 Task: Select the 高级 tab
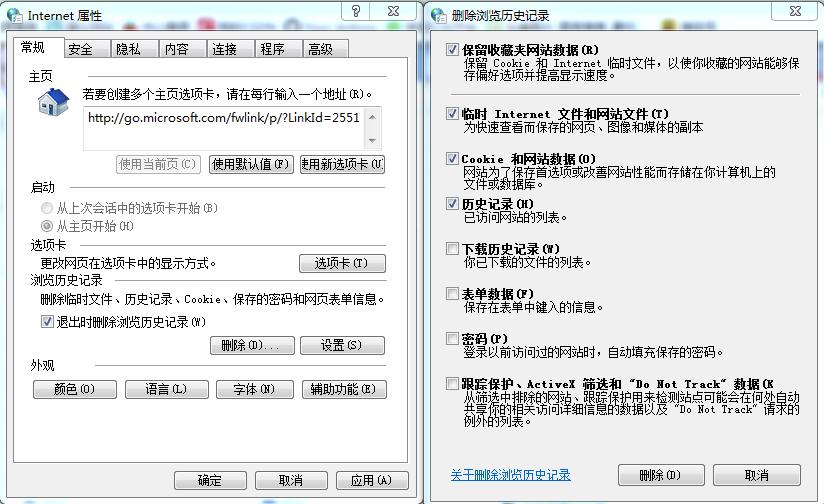(x=325, y=49)
